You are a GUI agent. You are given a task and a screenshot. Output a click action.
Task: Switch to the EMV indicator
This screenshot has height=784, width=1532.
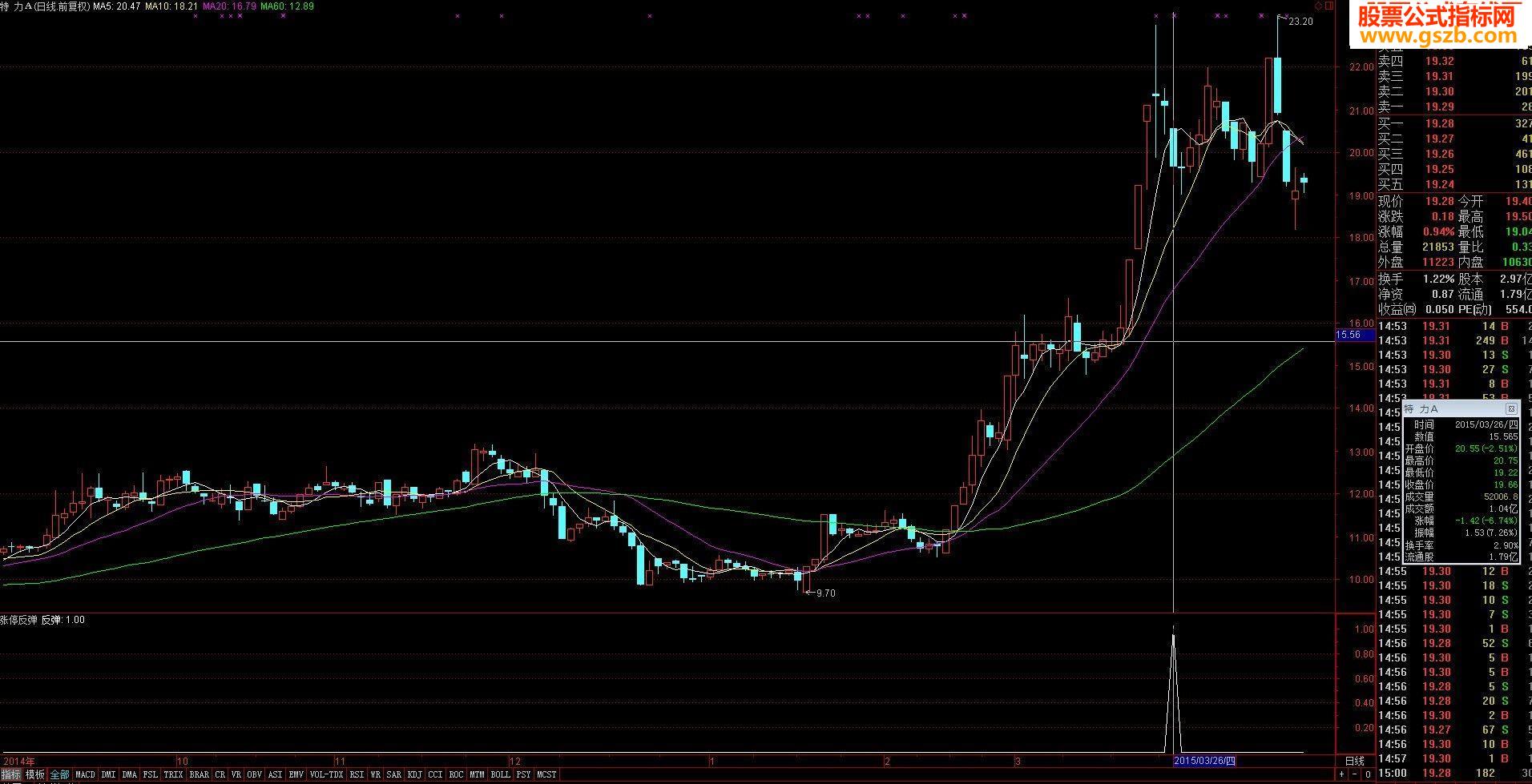[296, 774]
